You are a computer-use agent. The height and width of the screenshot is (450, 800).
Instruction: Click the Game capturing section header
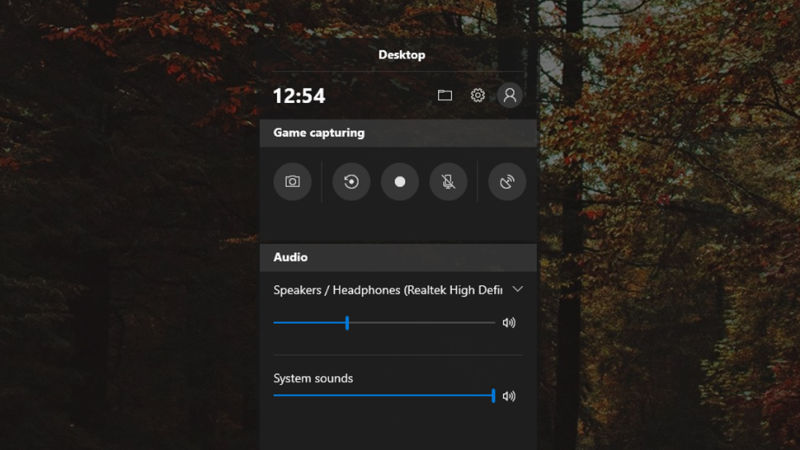coord(319,133)
